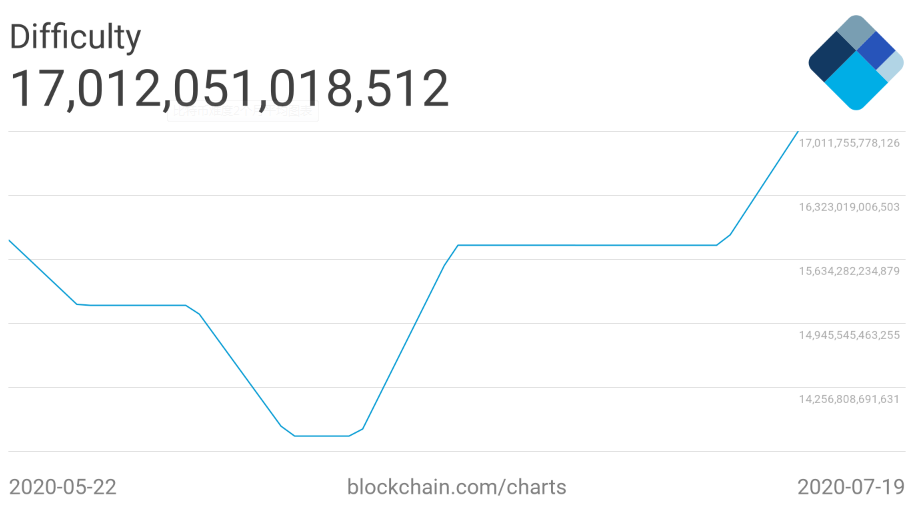Click the 14,256,808,691,631 axis label
The height and width of the screenshot is (512, 911).
pos(849,399)
